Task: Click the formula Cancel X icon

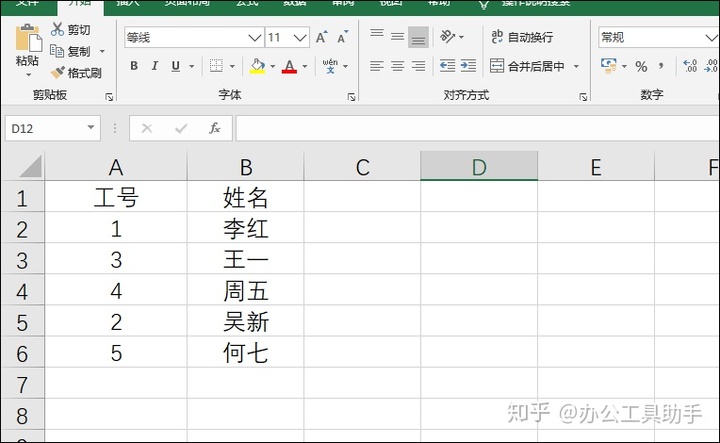Action: pos(147,129)
